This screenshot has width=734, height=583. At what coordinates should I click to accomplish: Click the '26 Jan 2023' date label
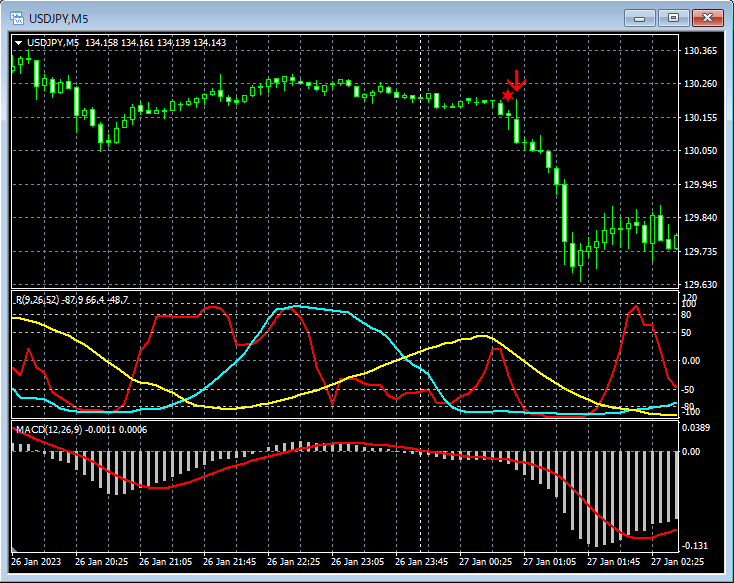click(36, 561)
